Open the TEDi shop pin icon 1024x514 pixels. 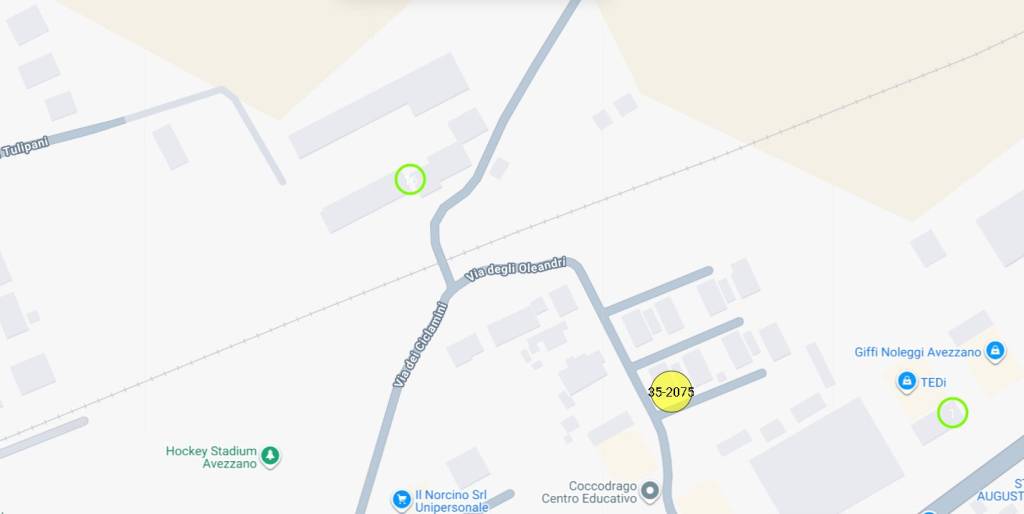906,381
